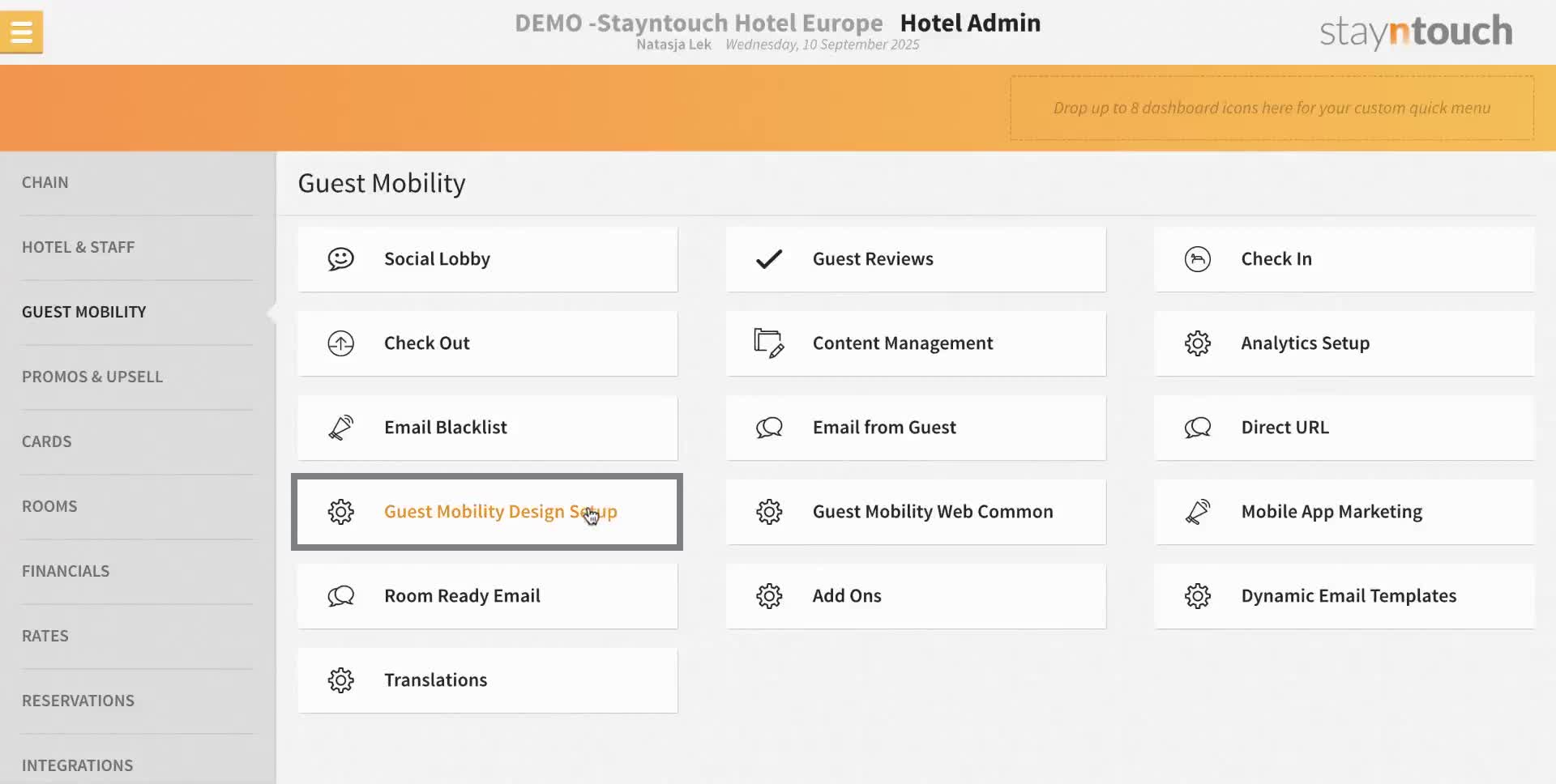This screenshot has height=784, width=1556.
Task: Open the Check In settings
Action: 1344,259
